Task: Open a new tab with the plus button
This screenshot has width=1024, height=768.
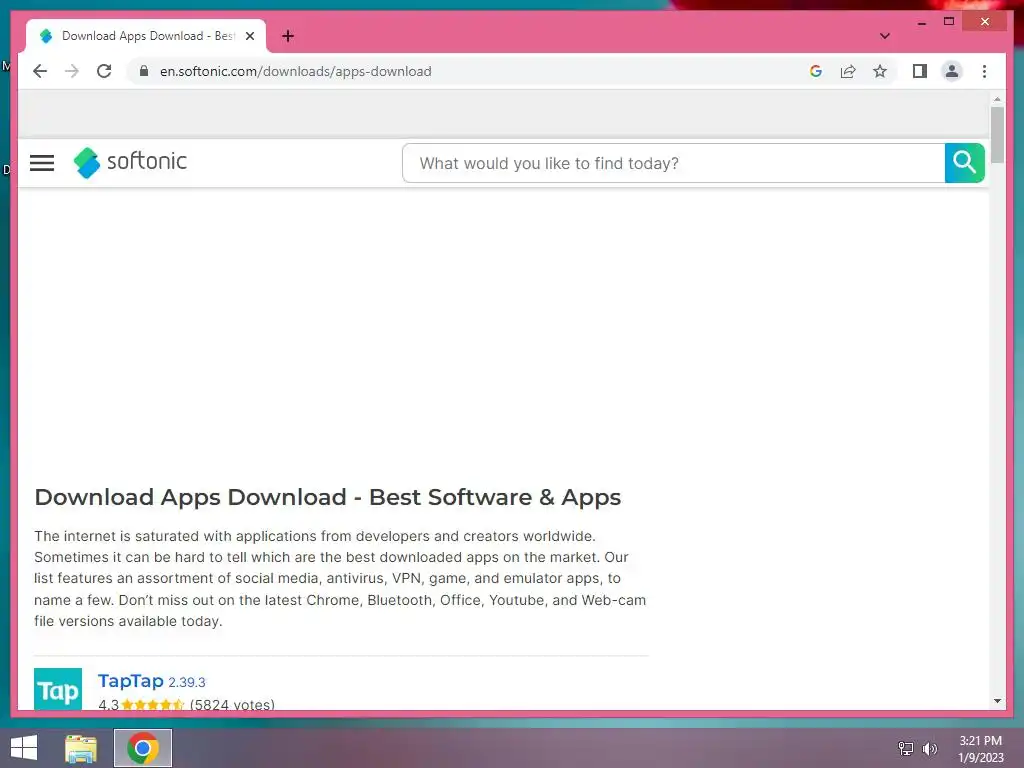Action: click(288, 36)
